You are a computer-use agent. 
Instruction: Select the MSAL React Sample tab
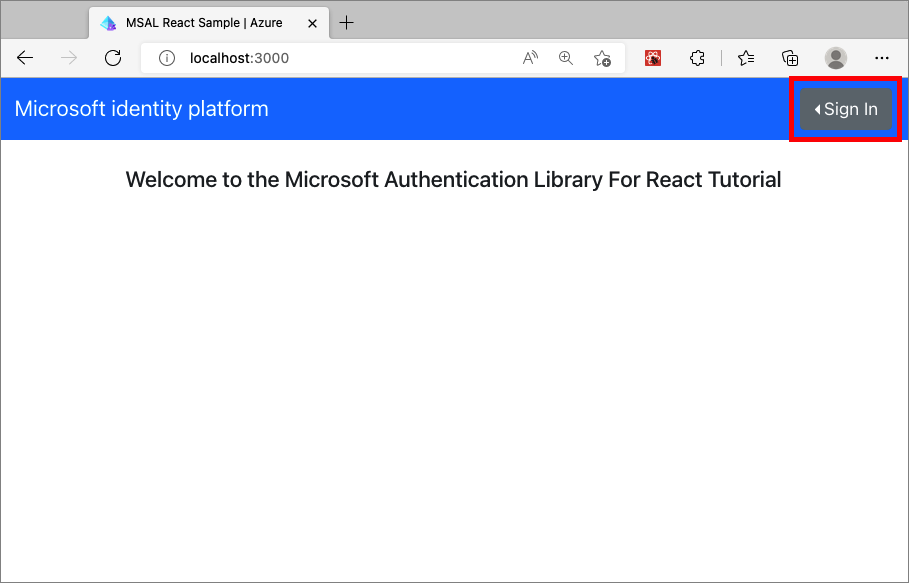[x=209, y=23]
